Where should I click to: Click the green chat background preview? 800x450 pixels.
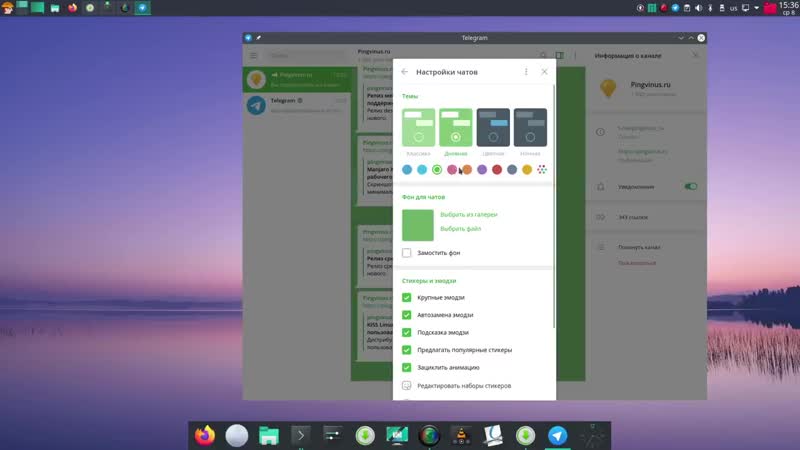click(418, 225)
